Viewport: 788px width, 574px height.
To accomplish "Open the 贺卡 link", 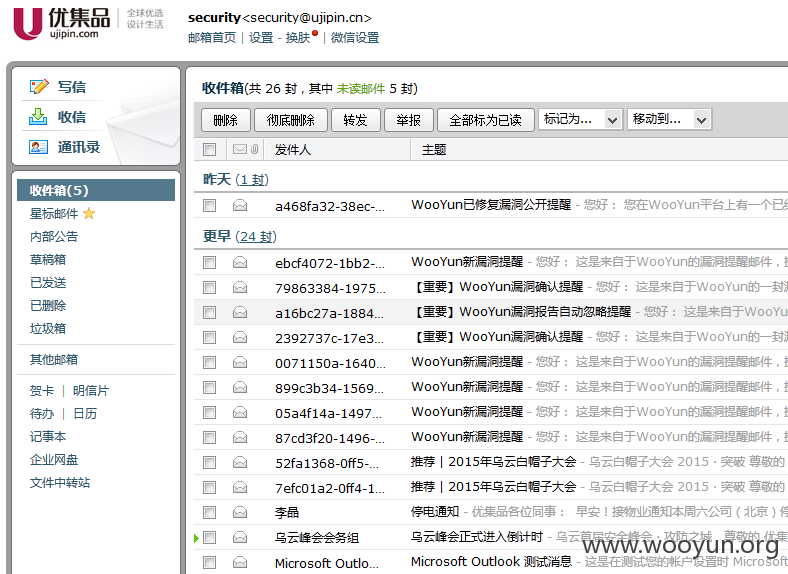I will tap(42, 391).
